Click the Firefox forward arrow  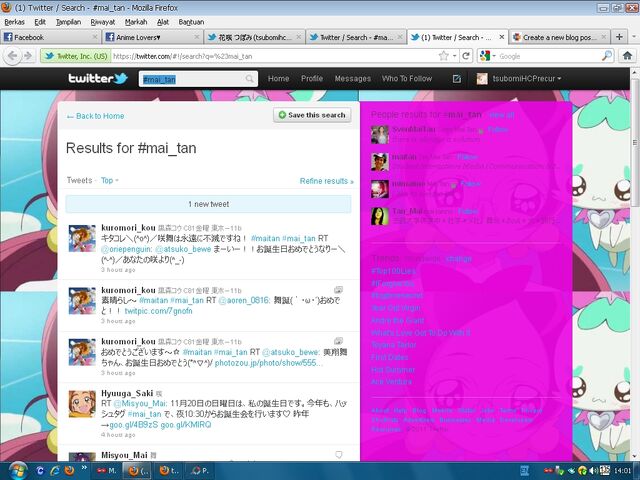point(28,56)
